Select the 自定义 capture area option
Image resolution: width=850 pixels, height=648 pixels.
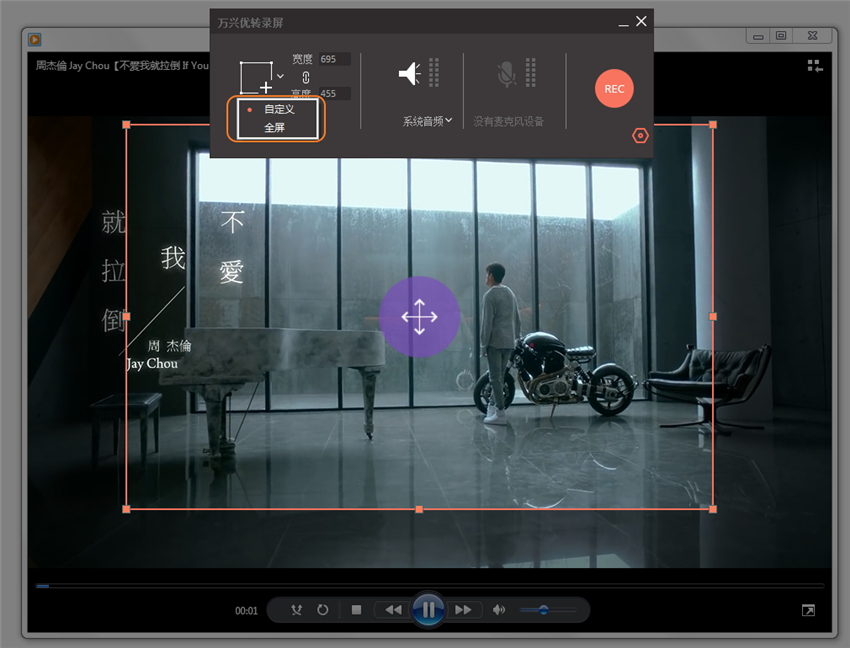click(278, 109)
